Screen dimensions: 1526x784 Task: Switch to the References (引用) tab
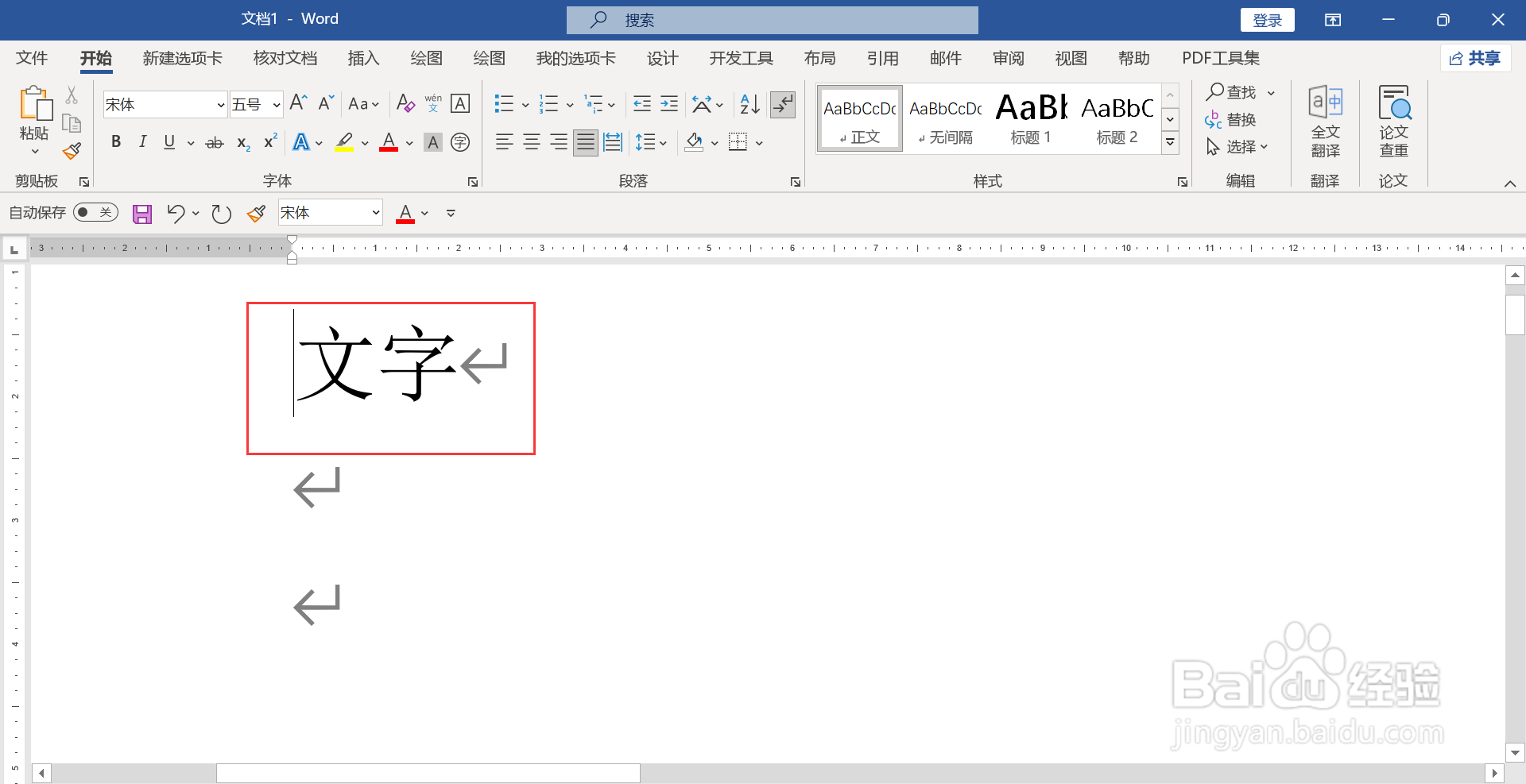pyautogui.click(x=882, y=58)
